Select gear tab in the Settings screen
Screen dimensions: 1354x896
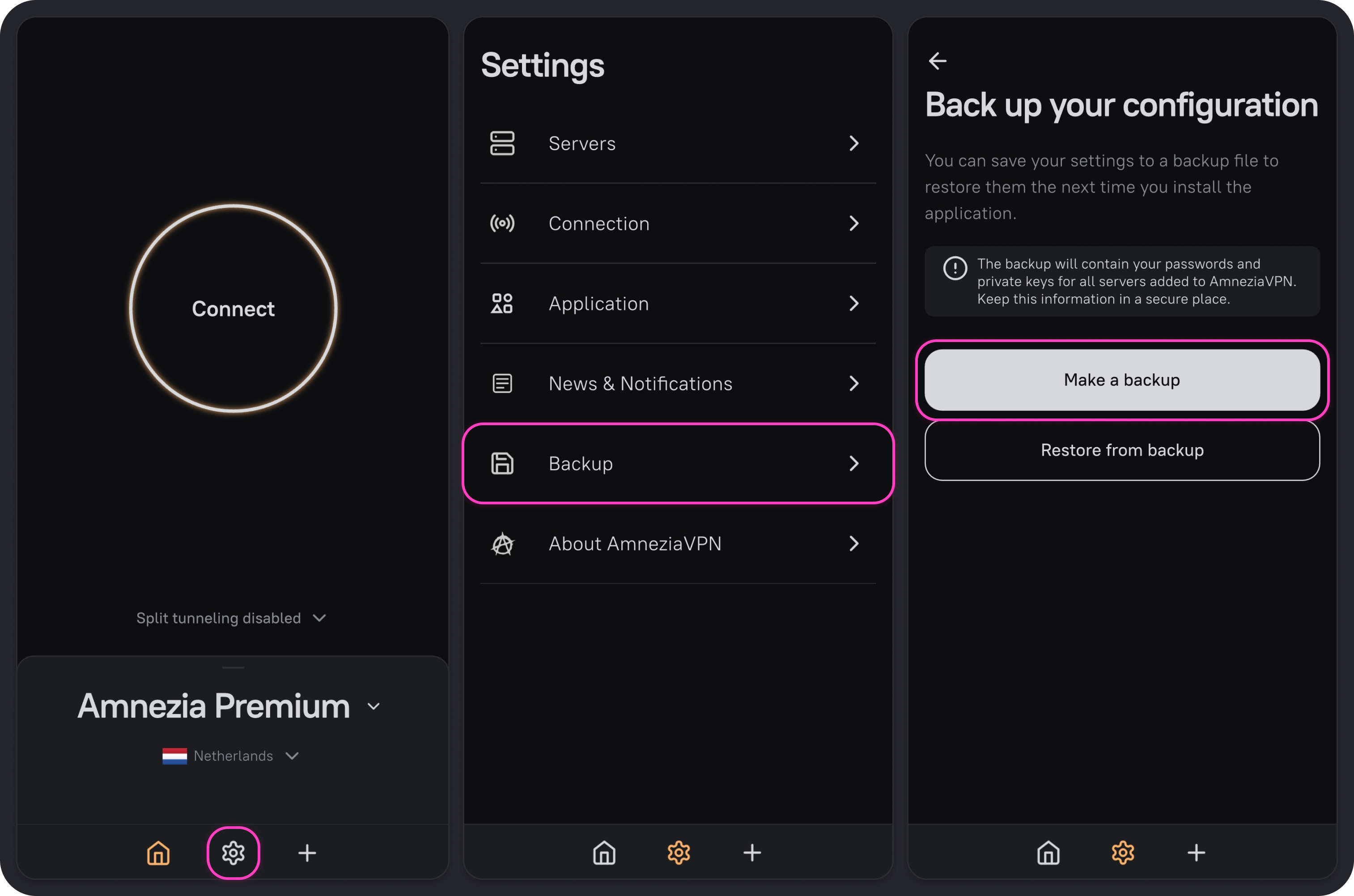[x=679, y=853]
